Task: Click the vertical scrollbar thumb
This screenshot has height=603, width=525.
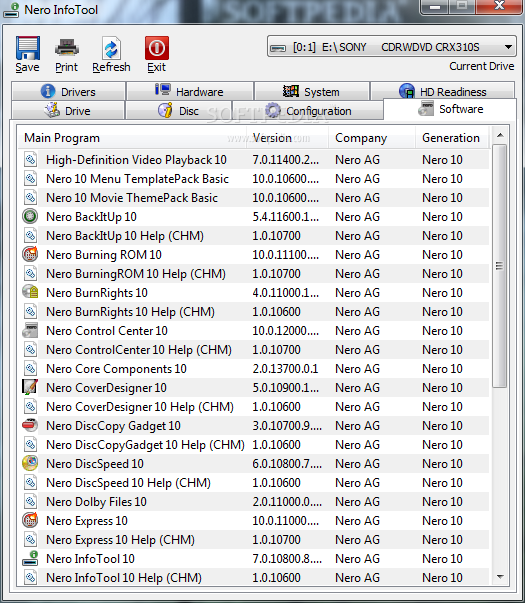Action: click(x=500, y=266)
